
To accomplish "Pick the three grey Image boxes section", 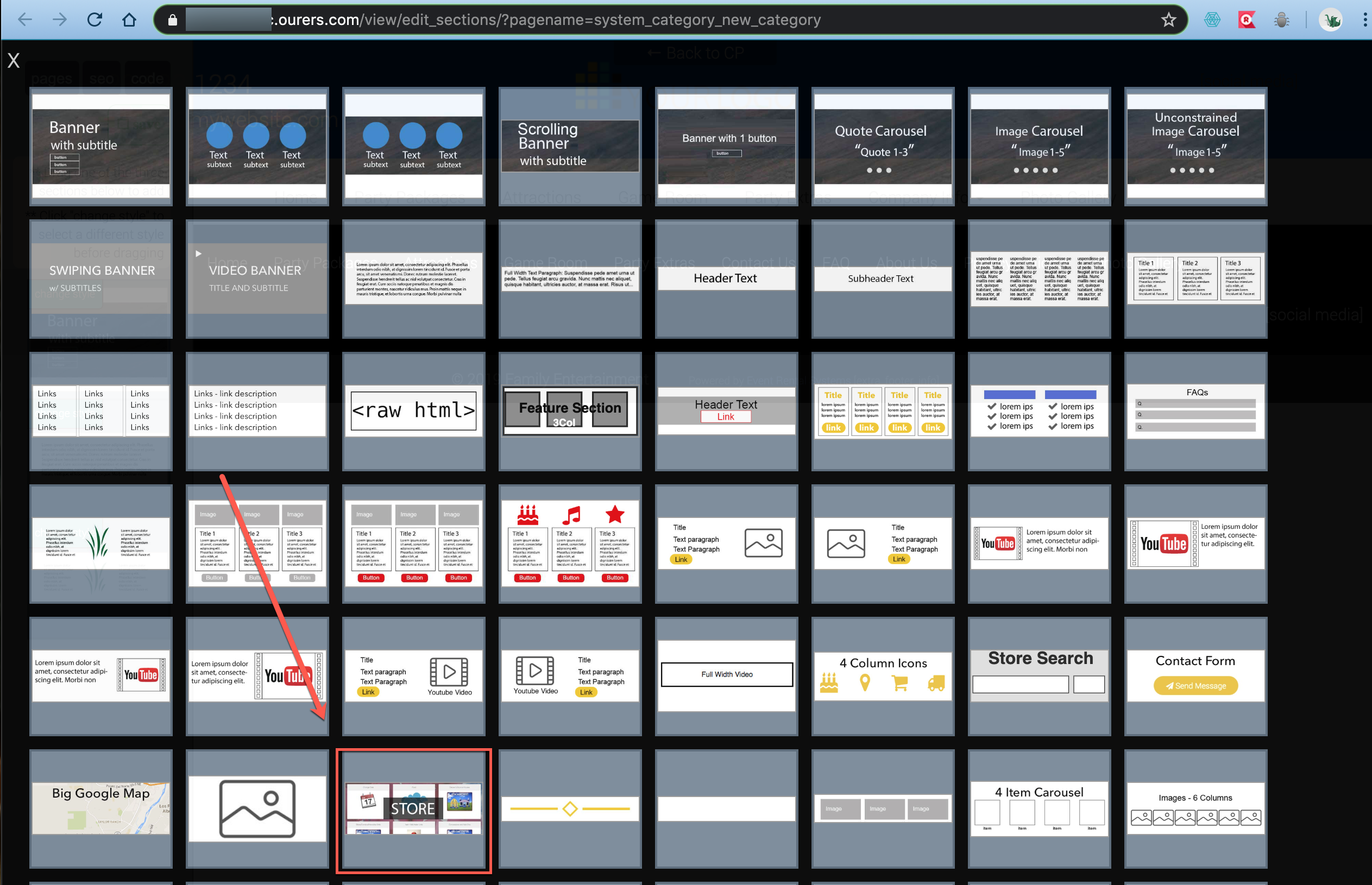I will tap(883, 808).
